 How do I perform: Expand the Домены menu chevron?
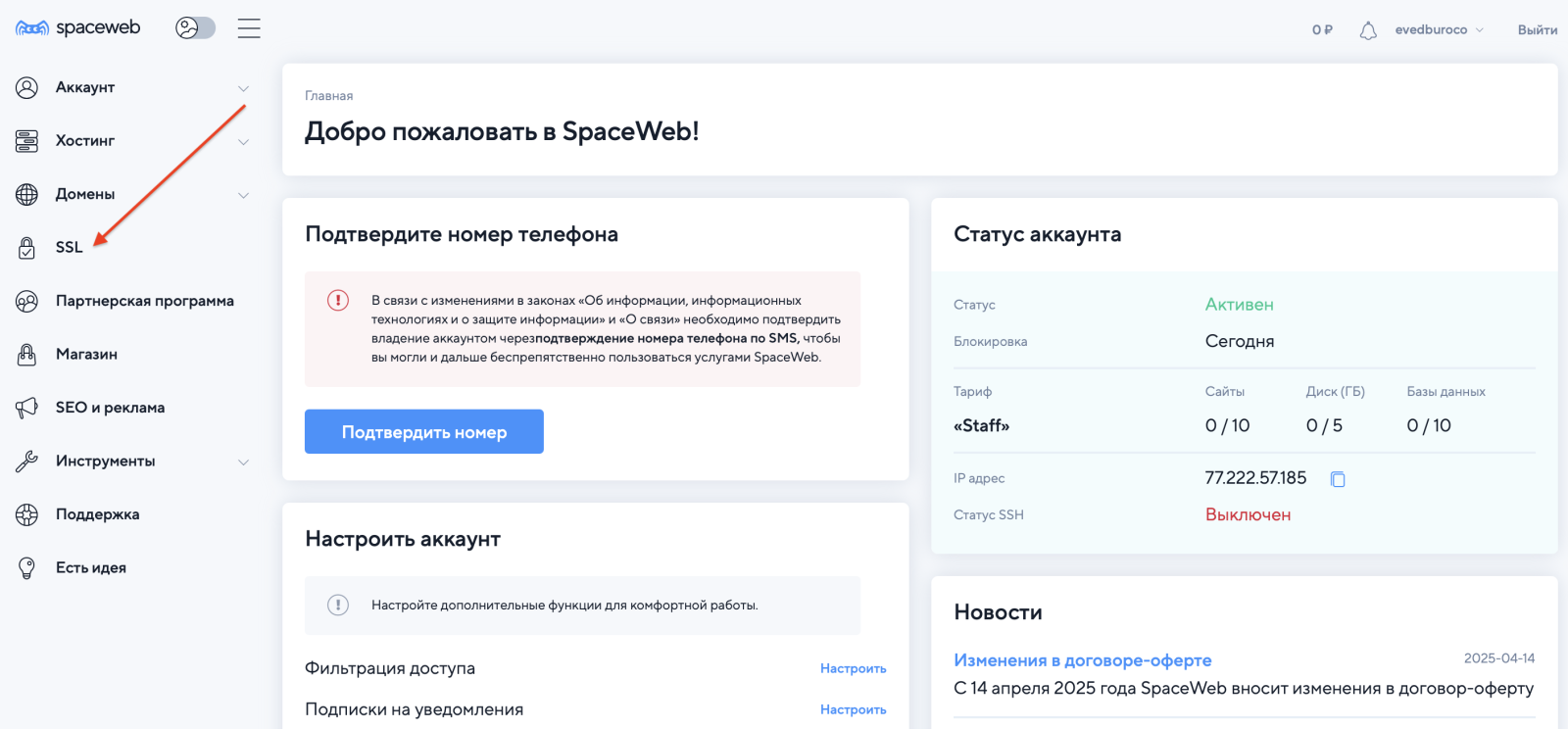(x=243, y=195)
